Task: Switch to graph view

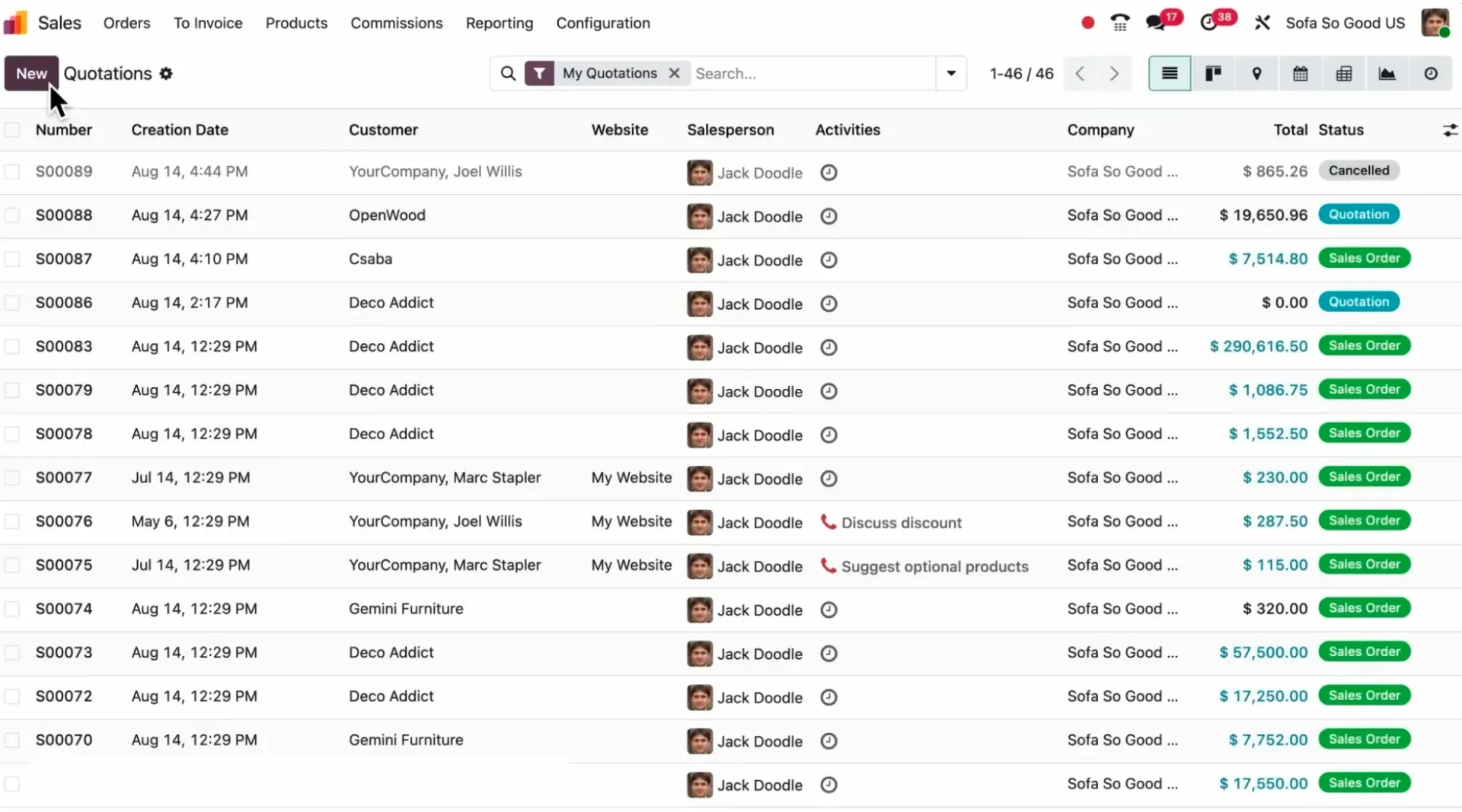Action: [x=1387, y=74]
